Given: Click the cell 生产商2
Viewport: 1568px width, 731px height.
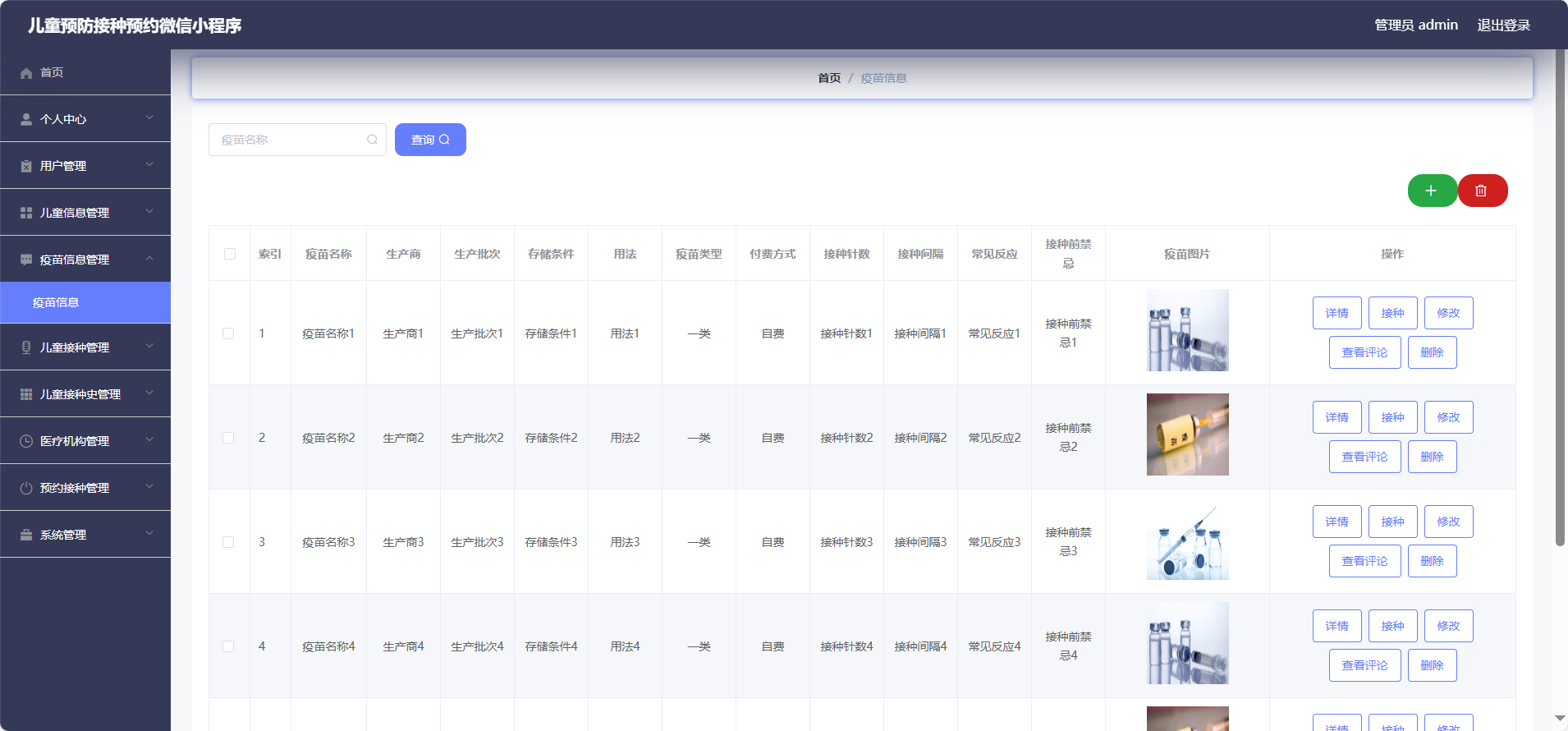Looking at the screenshot, I should (x=403, y=438).
